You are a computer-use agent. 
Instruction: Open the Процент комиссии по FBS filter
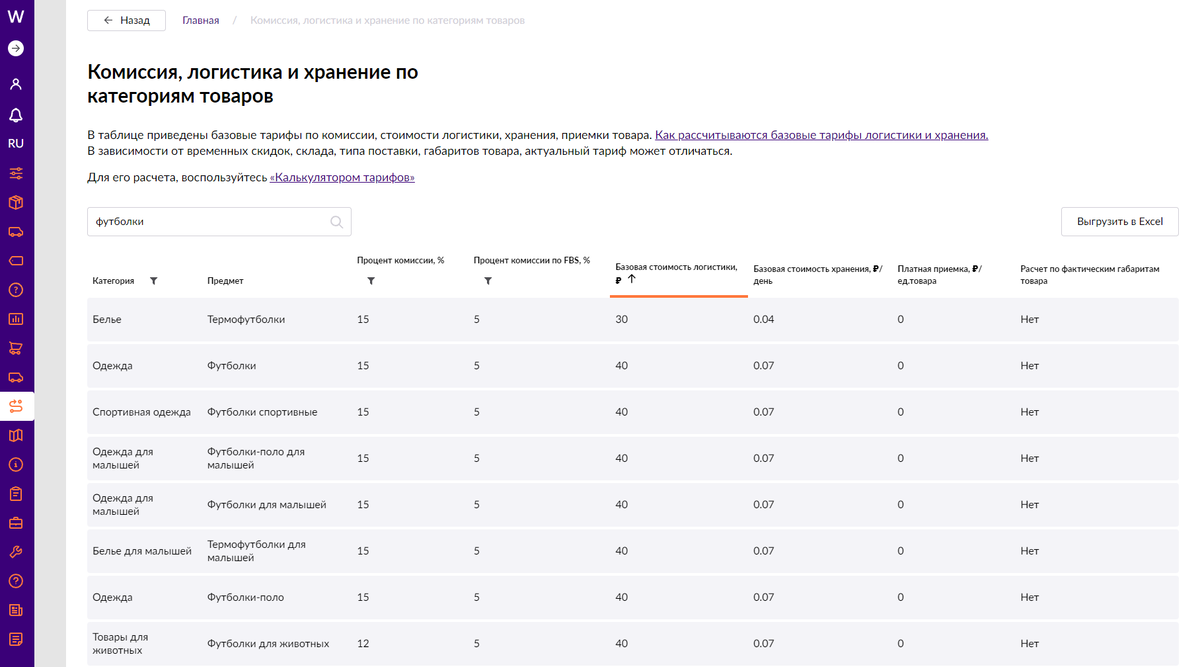[x=488, y=281]
